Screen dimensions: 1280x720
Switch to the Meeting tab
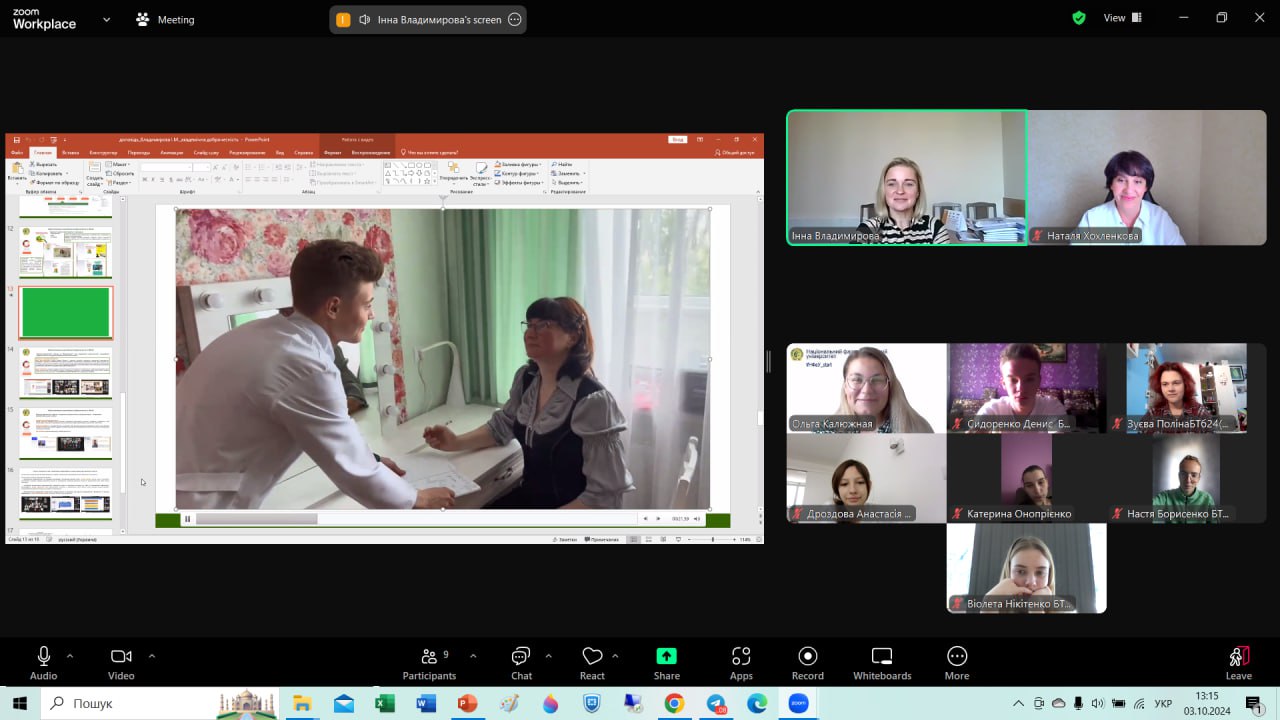tap(165, 19)
